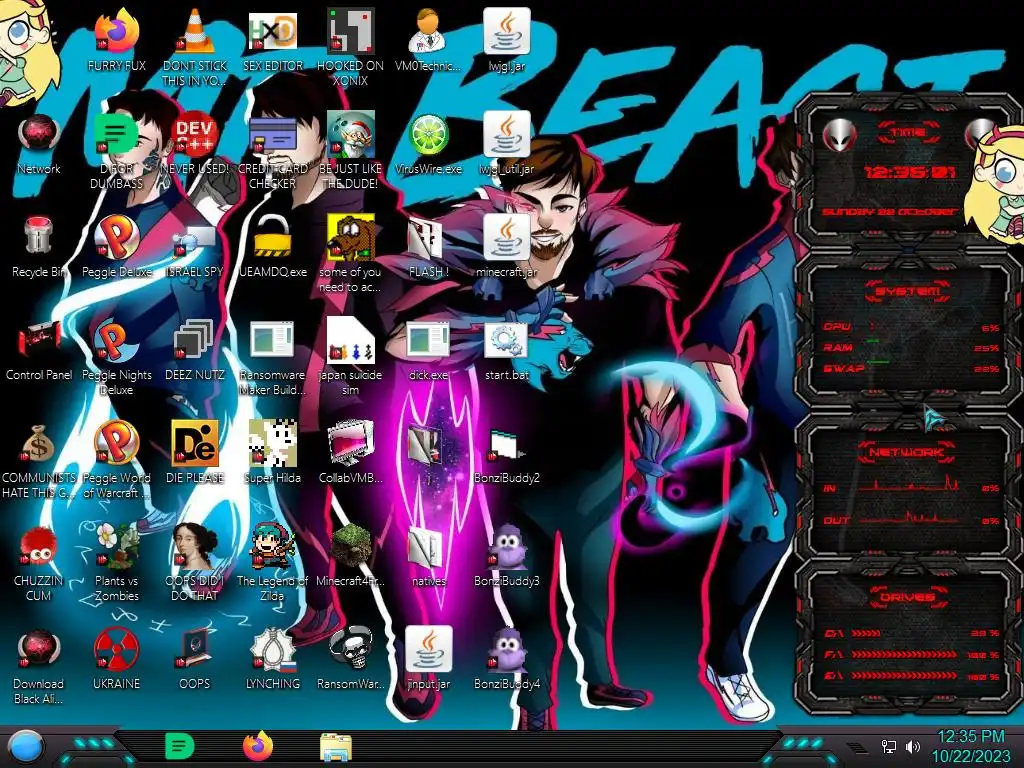Screen dimensions: 1024x768
Task: Open the Start orb on the taskbar
Action: coord(26,747)
